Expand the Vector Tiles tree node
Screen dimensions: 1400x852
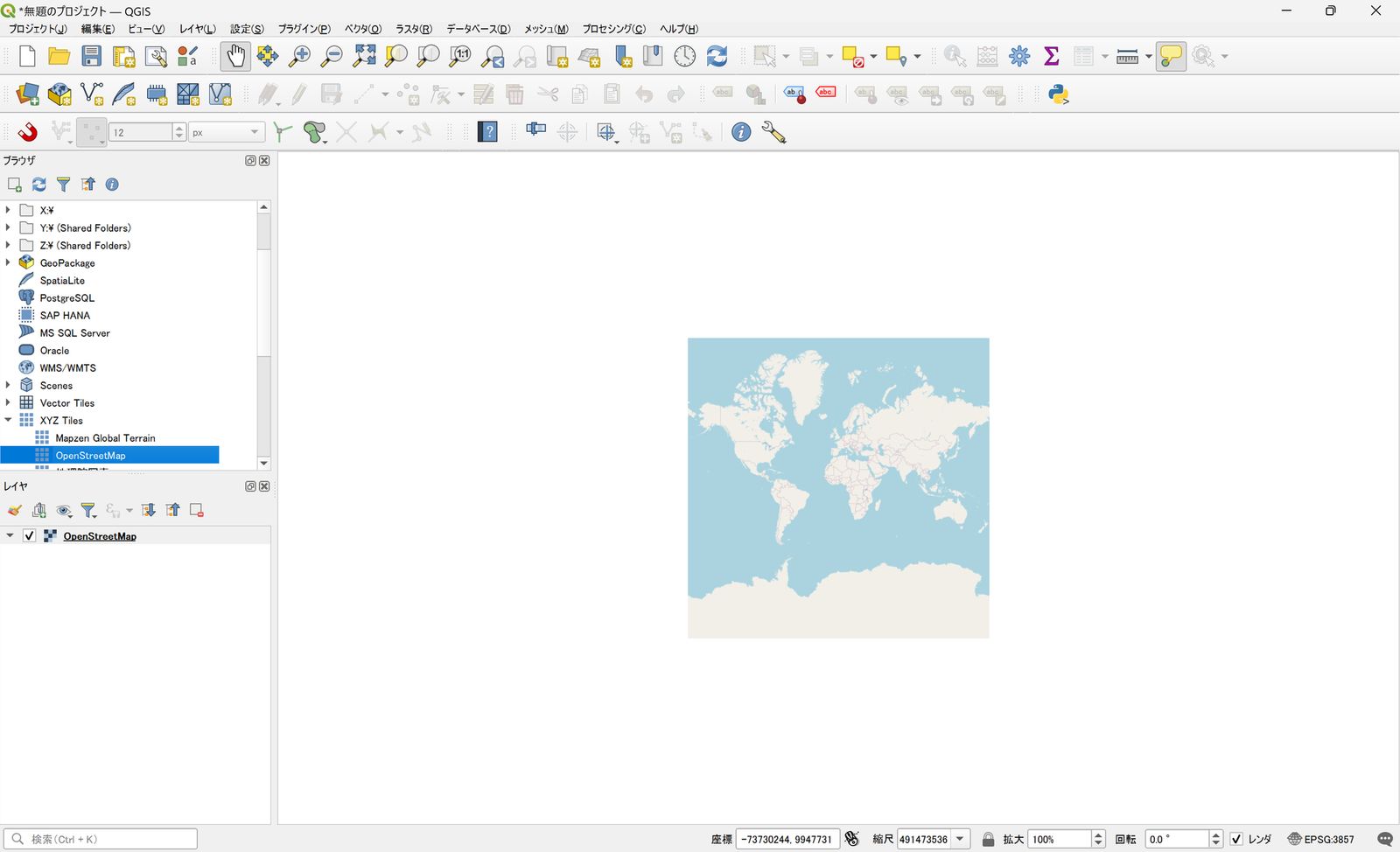(x=8, y=402)
